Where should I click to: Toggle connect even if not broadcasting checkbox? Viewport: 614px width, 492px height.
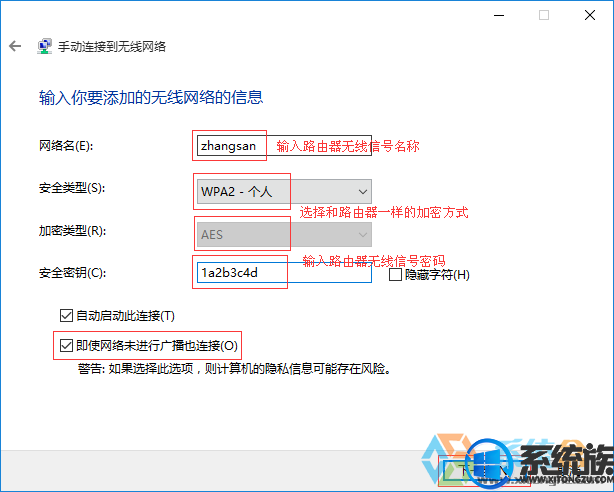click(x=66, y=345)
